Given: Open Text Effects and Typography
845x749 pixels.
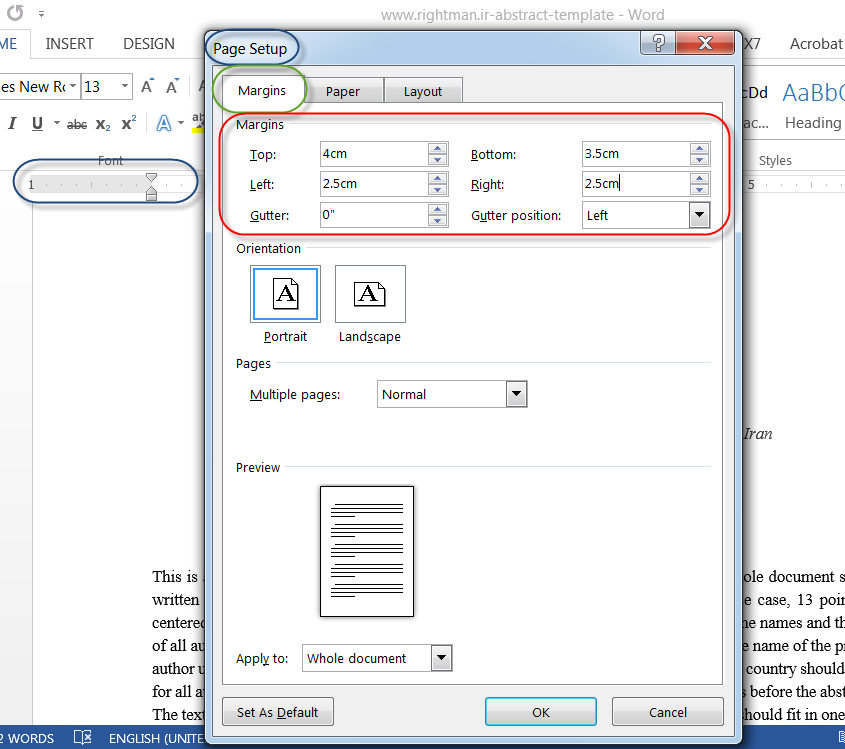Looking at the screenshot, I should point(164,124).
